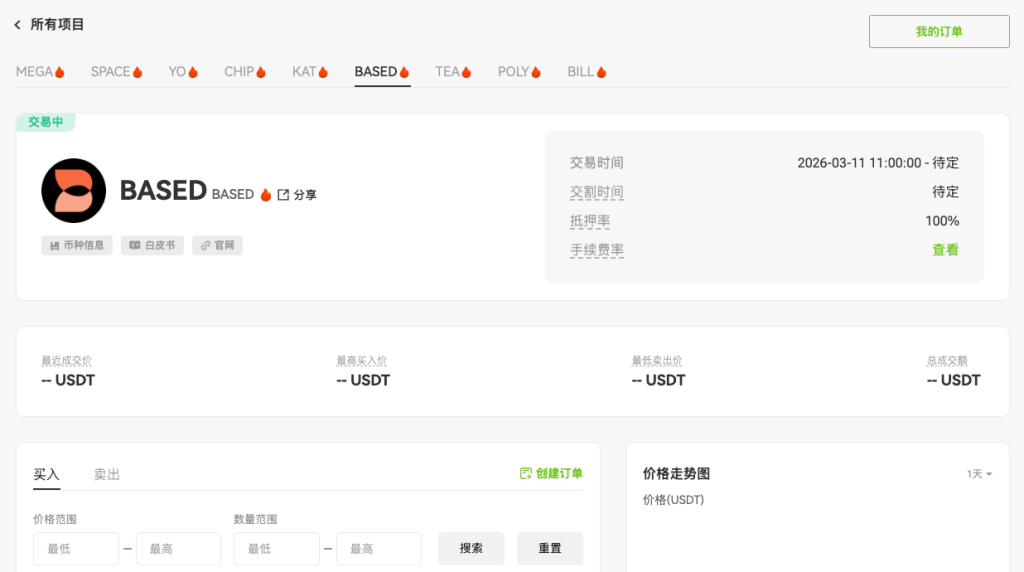This screenshot has height=572, width=1024.
Task: Click the BASED token logo
Action: click(74, 191)
